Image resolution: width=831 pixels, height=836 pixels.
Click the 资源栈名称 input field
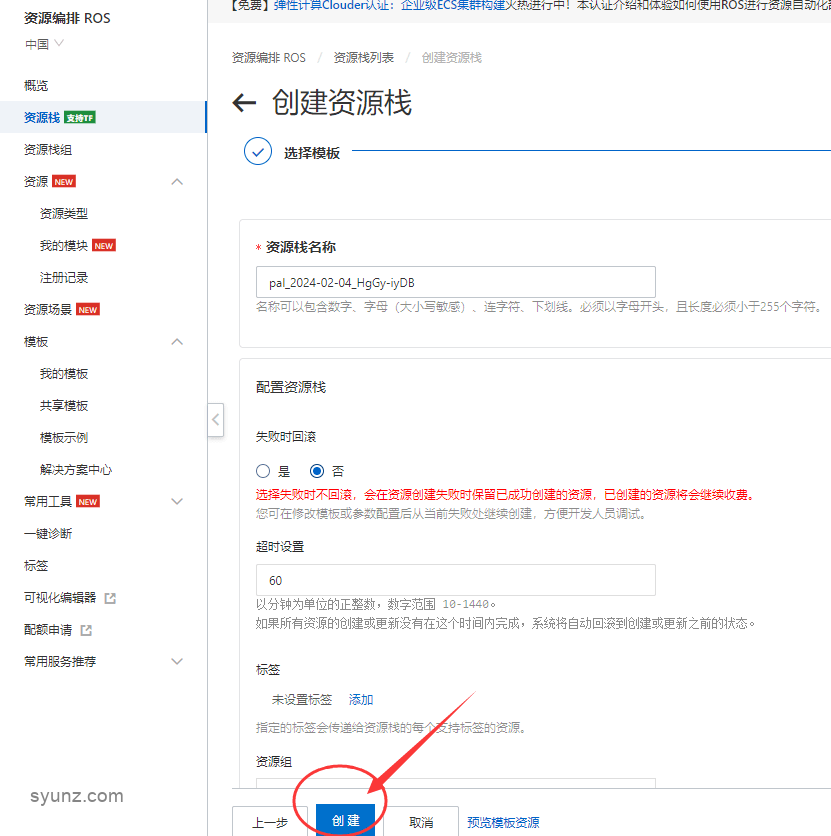[456, 282]
